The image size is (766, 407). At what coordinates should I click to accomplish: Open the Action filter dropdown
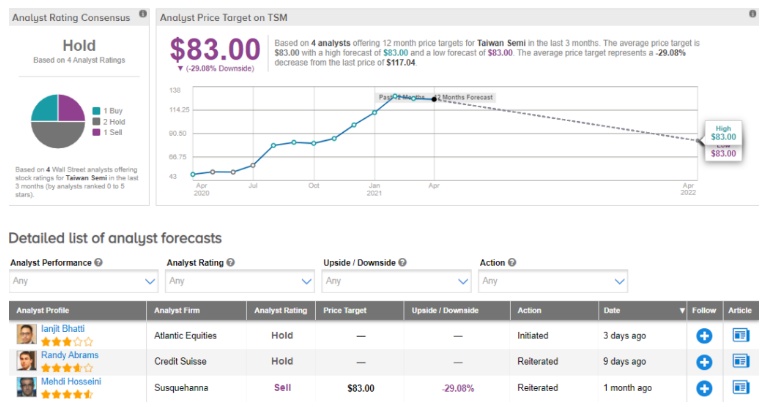click(553, 281)
